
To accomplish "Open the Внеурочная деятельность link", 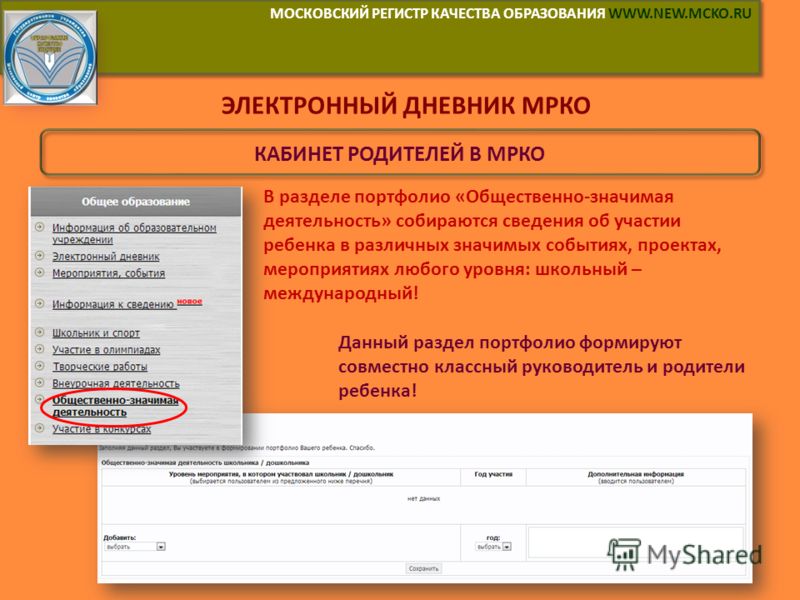I will pyautogui.click(x=116, y=384).
